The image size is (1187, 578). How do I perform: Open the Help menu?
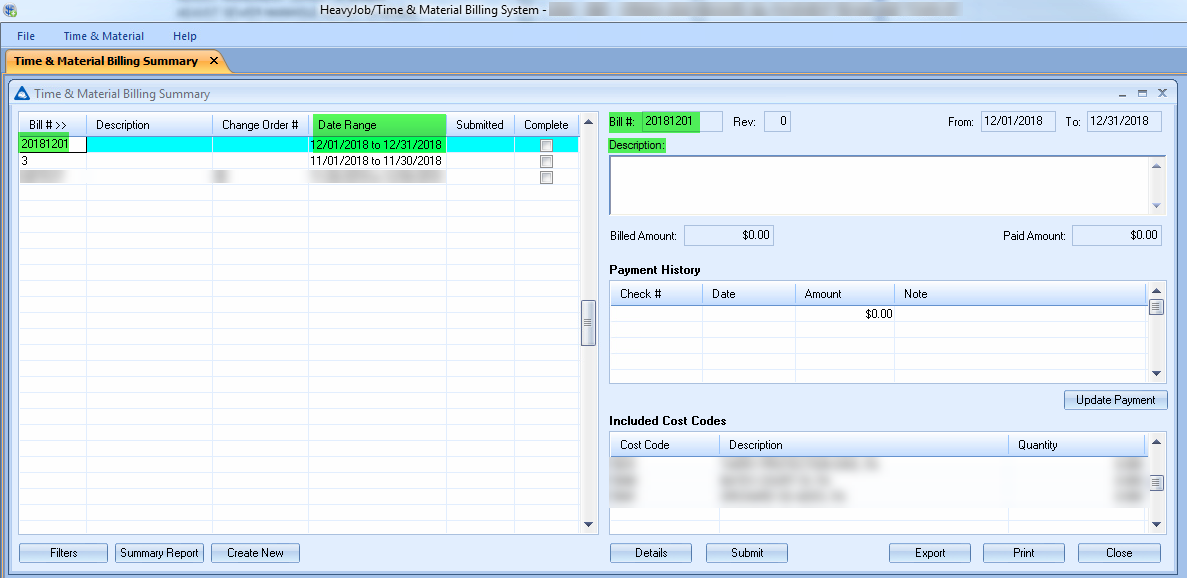click(185, 36)
